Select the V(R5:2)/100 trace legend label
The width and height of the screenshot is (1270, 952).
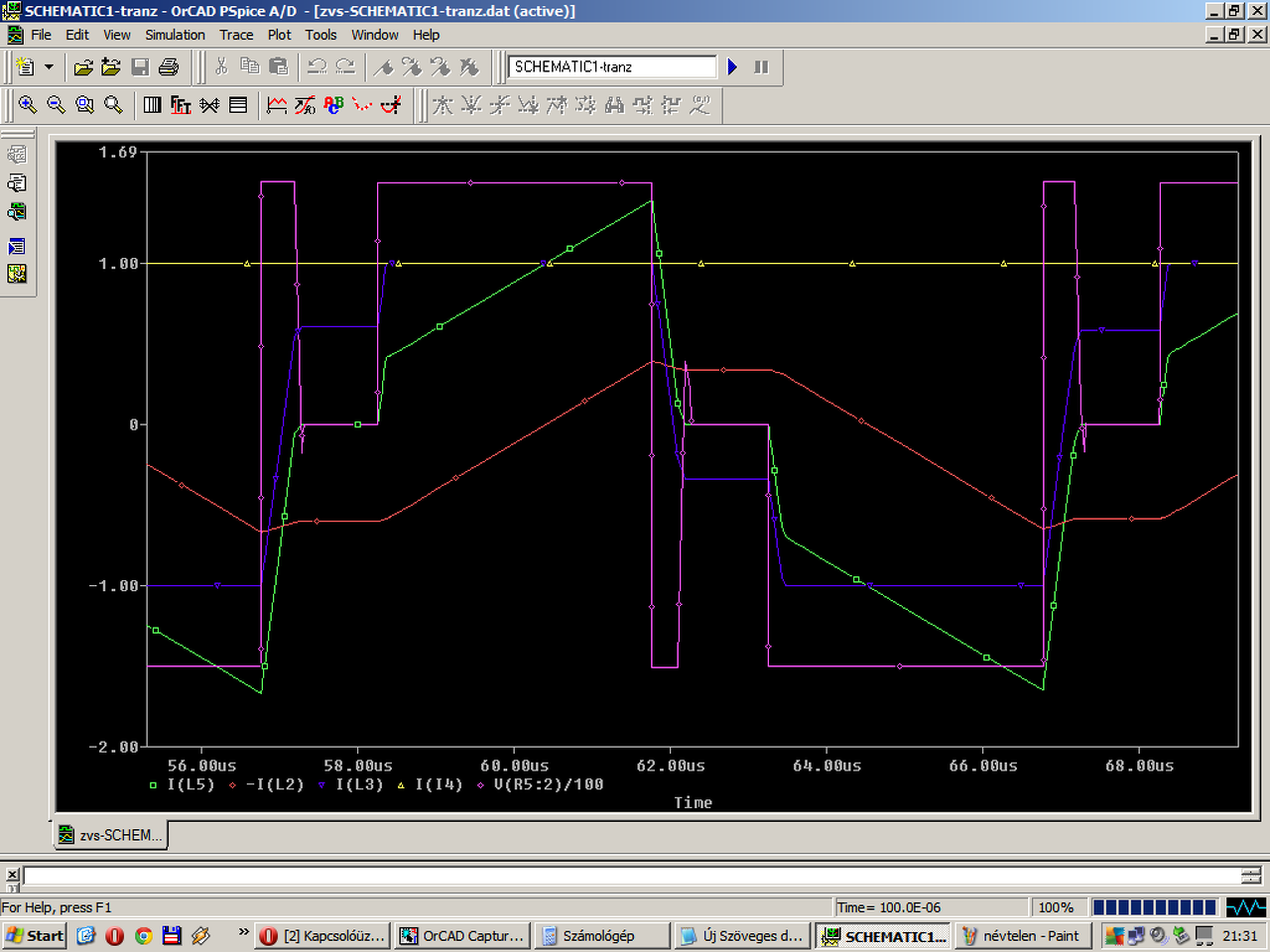pyautogui.click(x=549, y=784)
